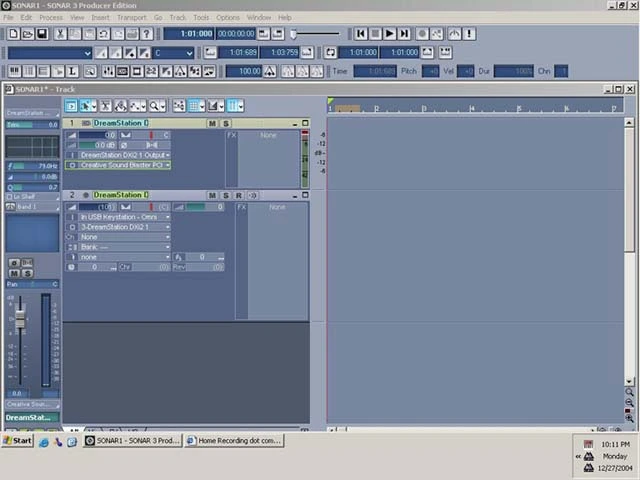Viewport: 640px width, 480px height.
Task: Open Internet Explorer from the quick launch
Action: pos(43,442)
